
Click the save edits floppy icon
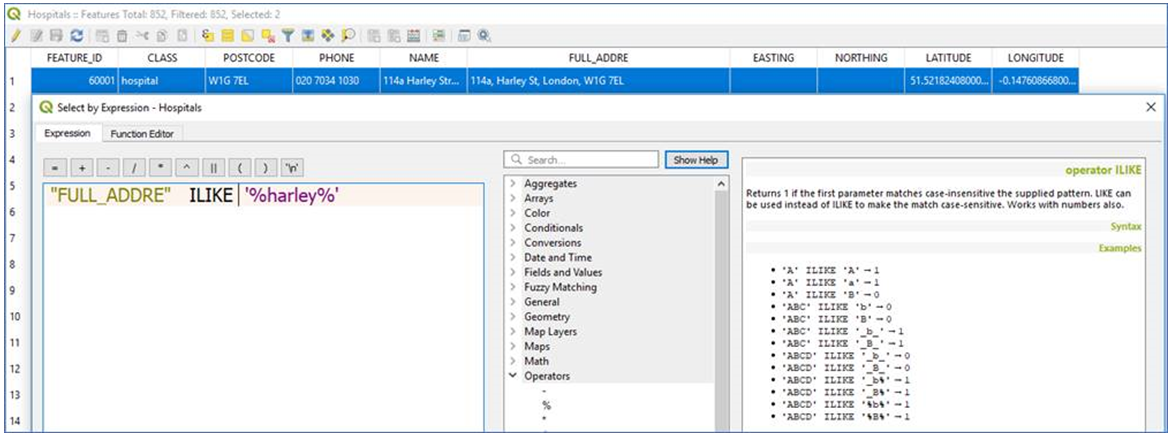(56, 35)
